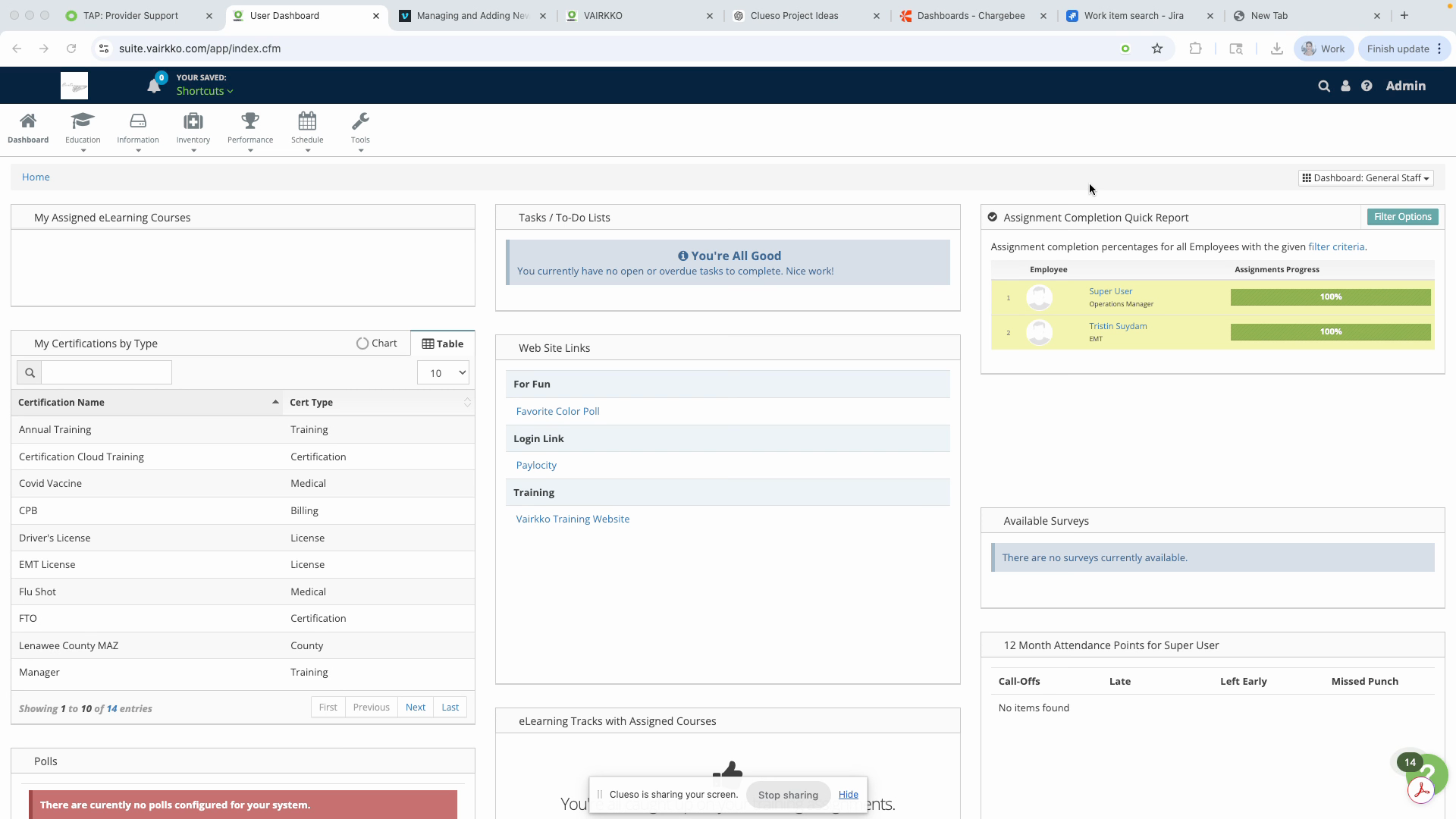Image resolution: width=1456 pixels, height=819 pixels.
Task: Open a new browser tab with plus
Action: pos(1404,15)
